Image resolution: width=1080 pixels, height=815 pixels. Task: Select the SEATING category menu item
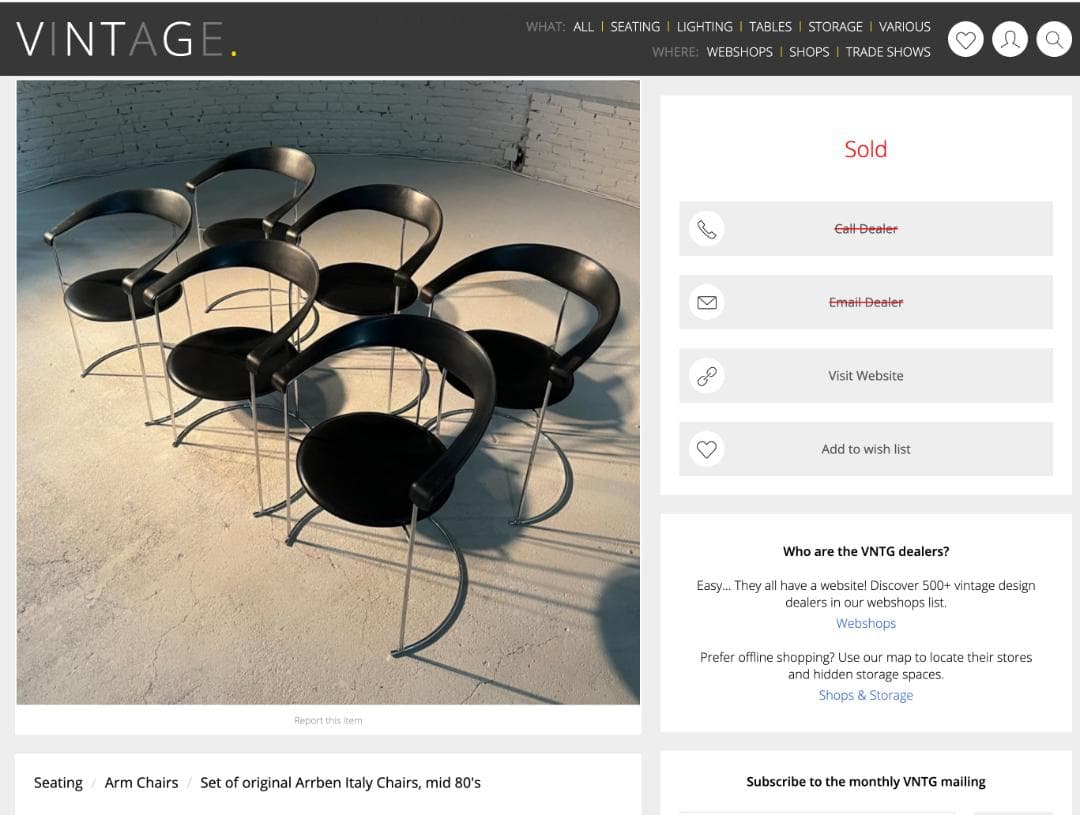point(634,27)
